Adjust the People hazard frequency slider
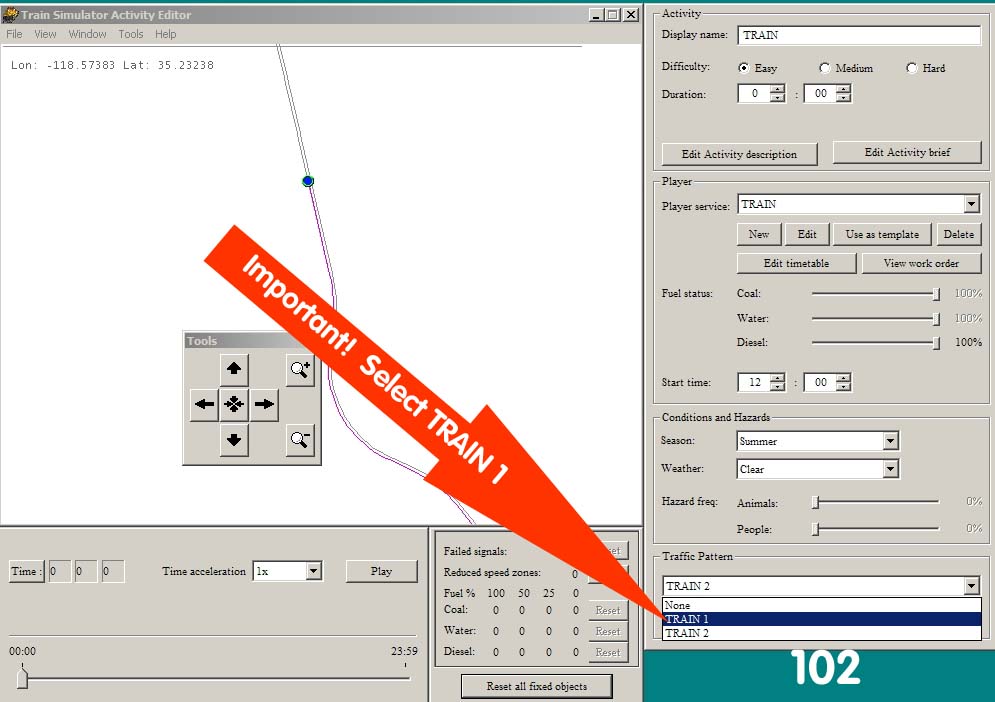995x702 pixels. point(816,528)
